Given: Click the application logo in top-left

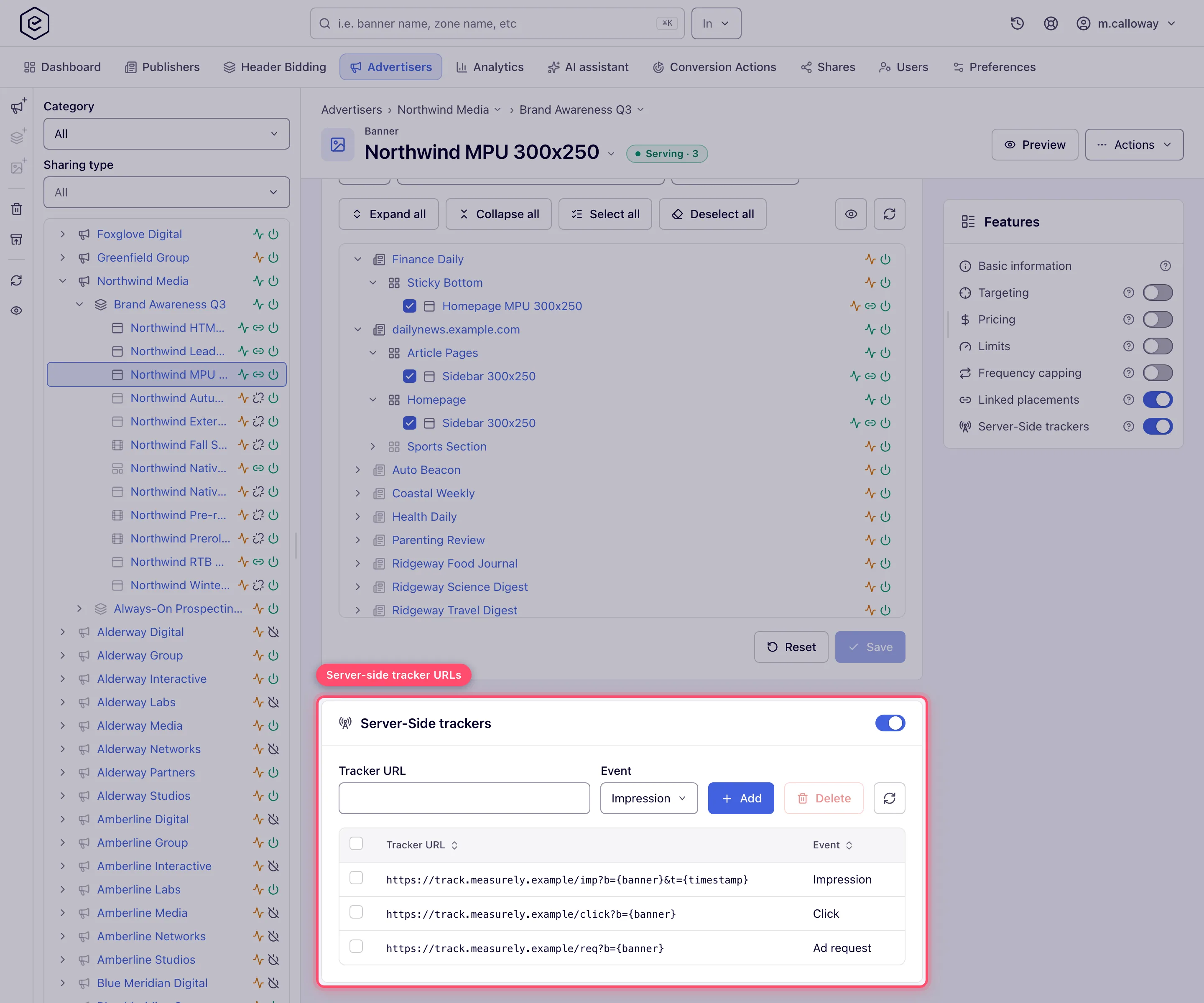Looking at the screenshot, I should click(x=34, y=23).
